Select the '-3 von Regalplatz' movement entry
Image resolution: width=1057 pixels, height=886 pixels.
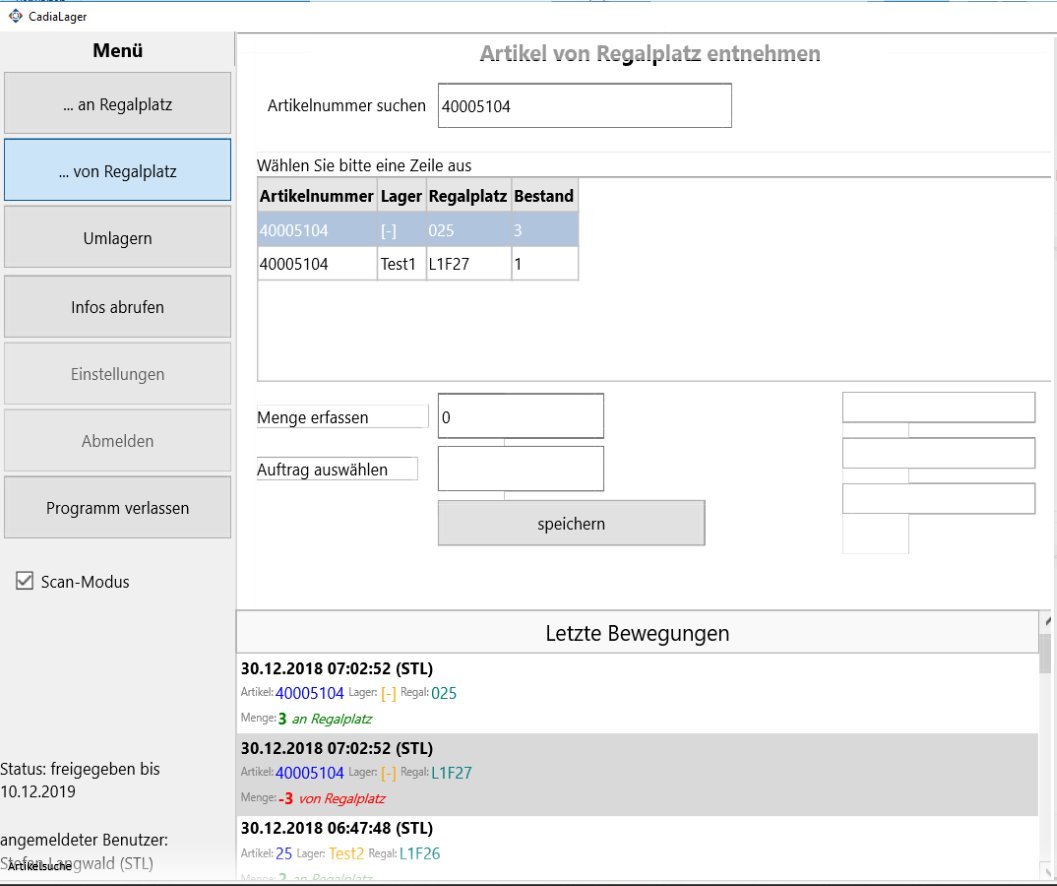click(636, 773)
